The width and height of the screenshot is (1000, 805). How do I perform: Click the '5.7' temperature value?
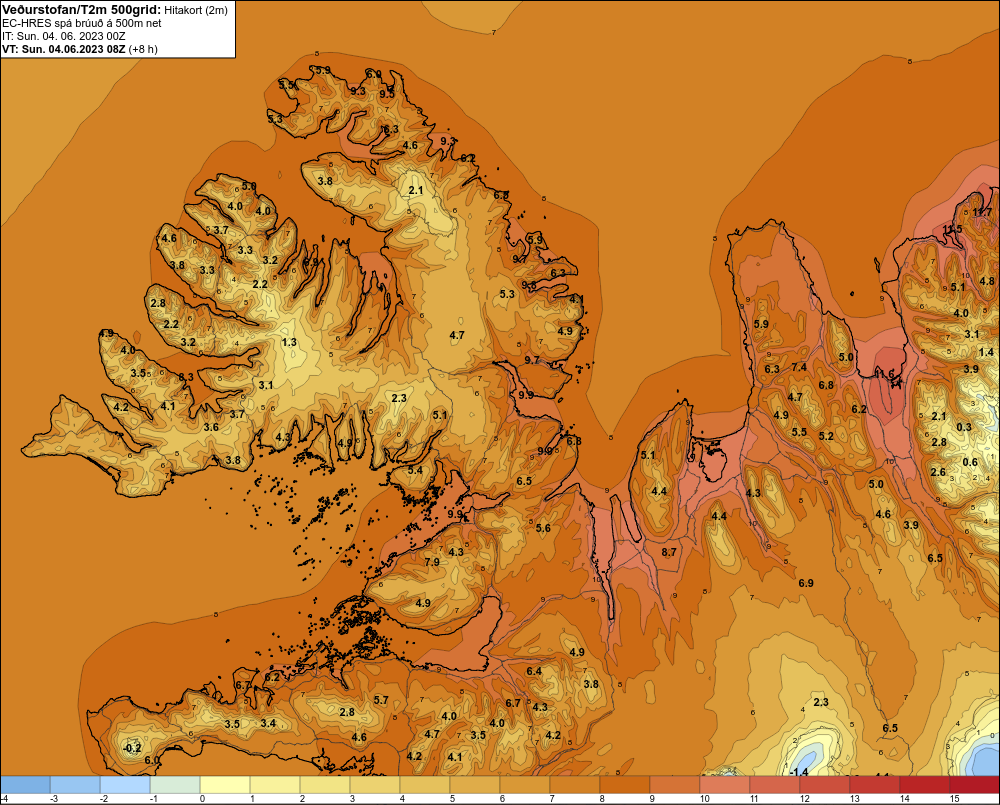[381, 700]
